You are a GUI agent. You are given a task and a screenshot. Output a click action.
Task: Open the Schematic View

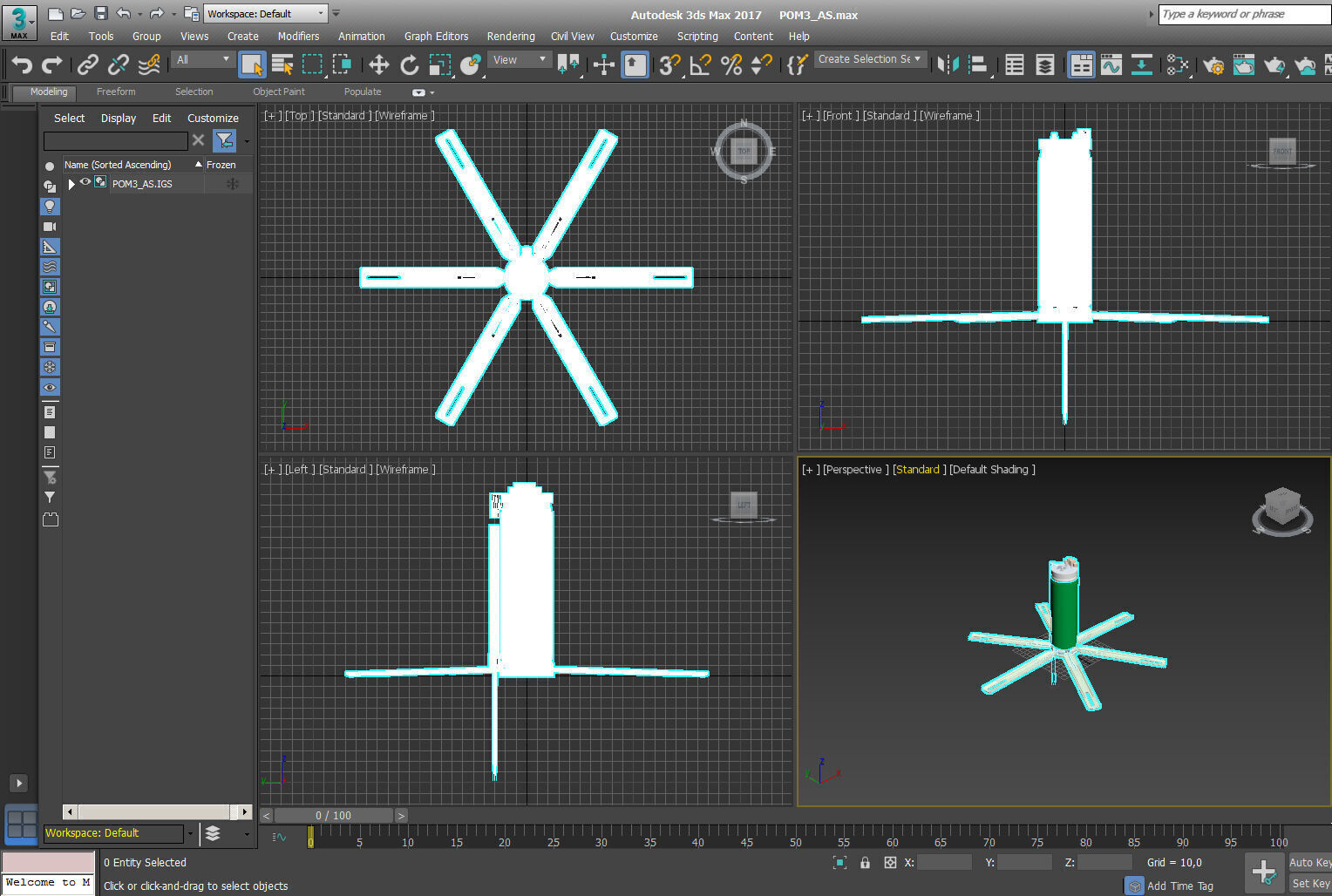click(1142, 64)
